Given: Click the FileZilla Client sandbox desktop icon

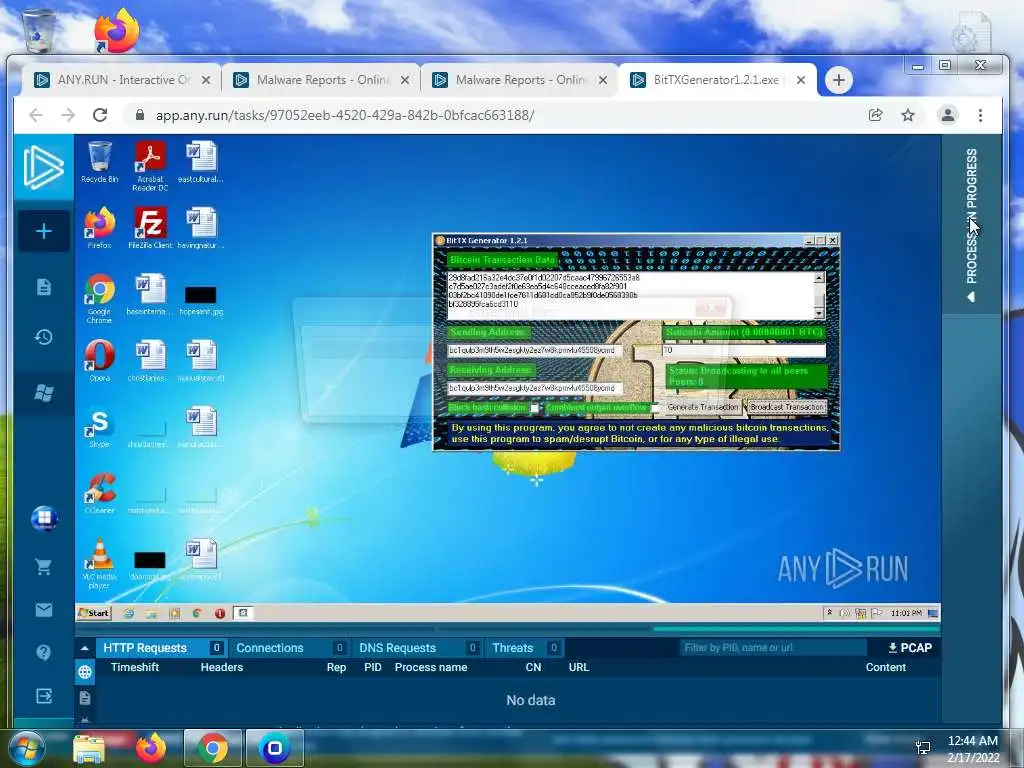Looking at the screenshot, I should [150, 227].
